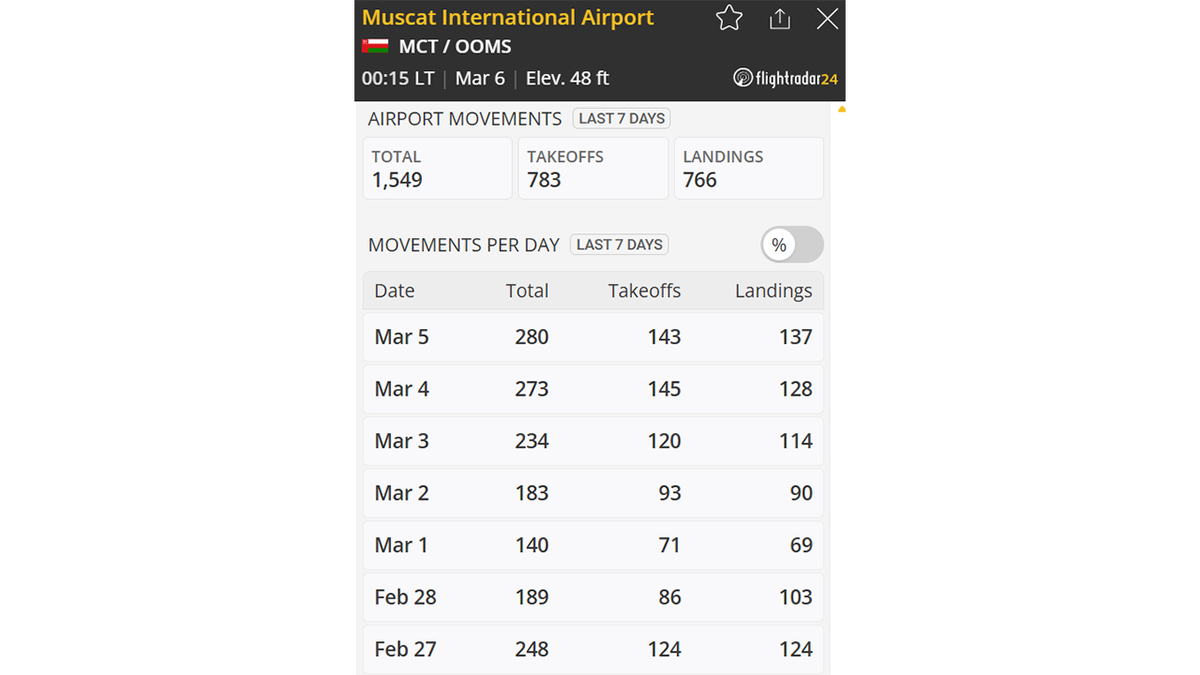Click the Muscat International Airport title
The width and height of the screenshot is (1200, 675).
(x=508, y=17)
